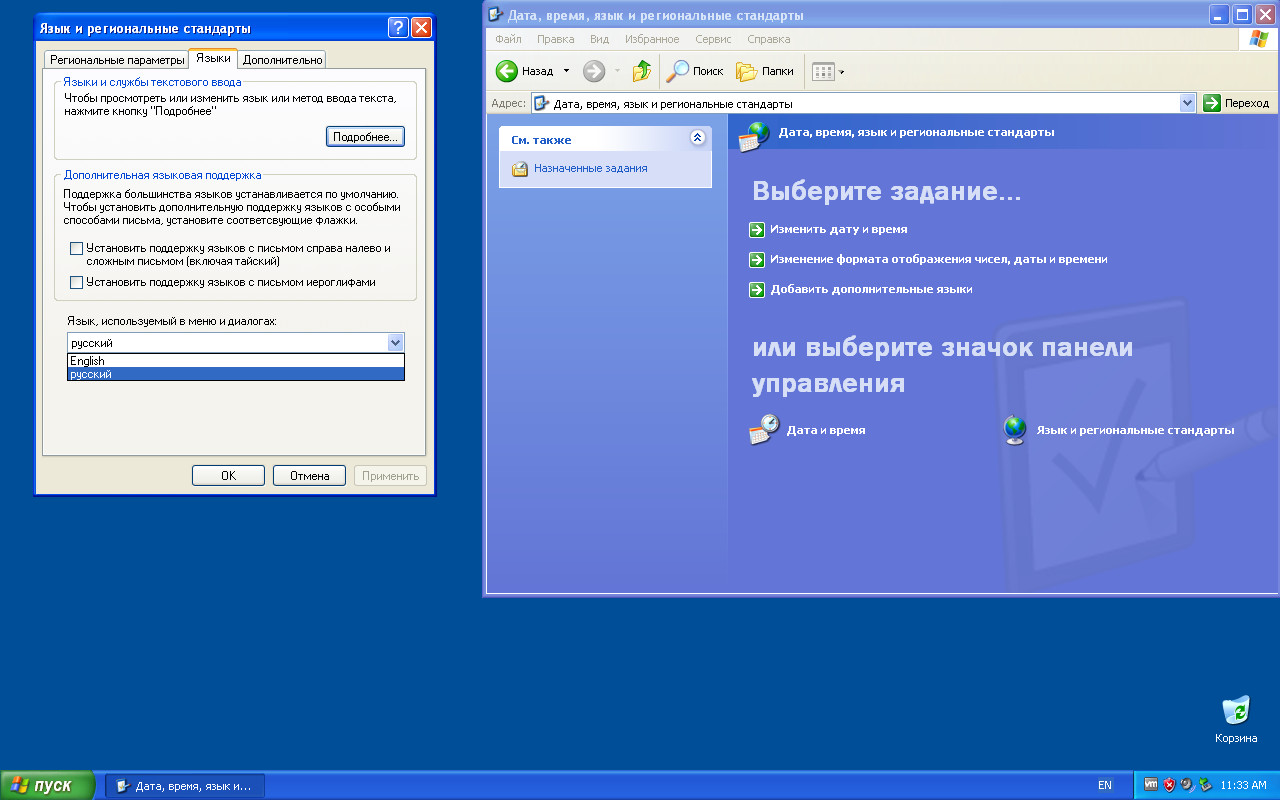
Task: Cancel the dialog with Отмена
Action: pyautogui.click(x=309, y=476)
